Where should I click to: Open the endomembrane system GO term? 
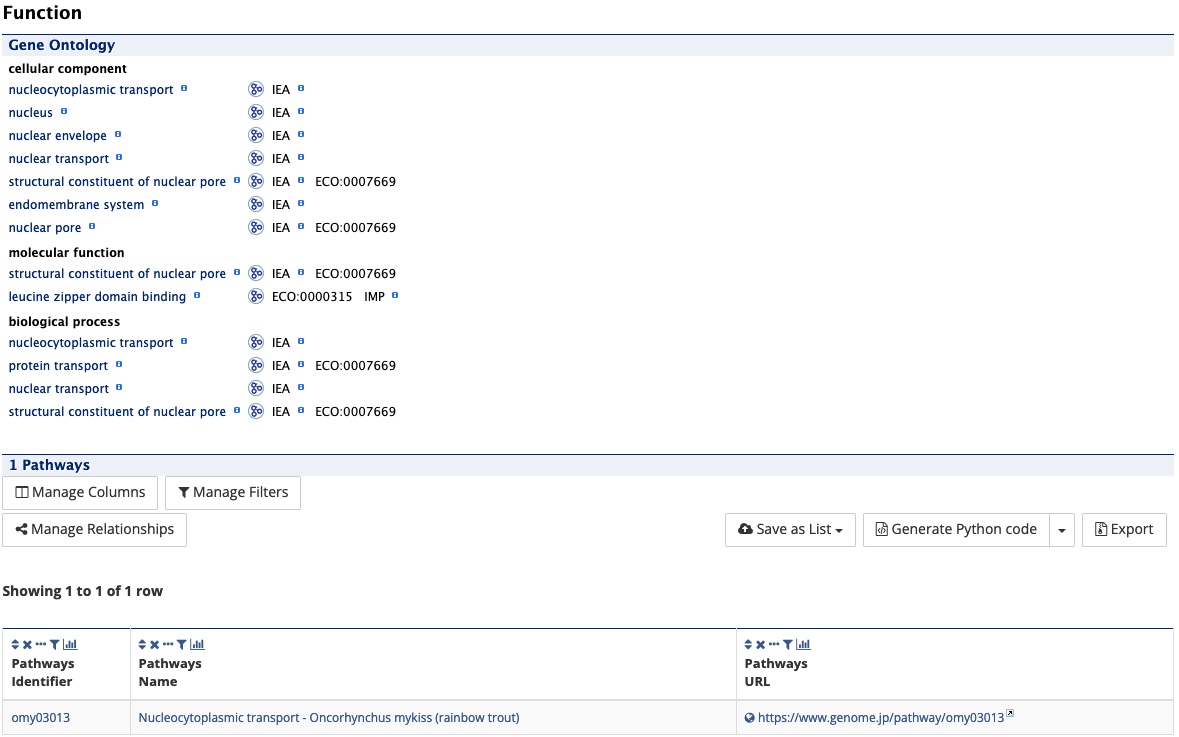pyautogui.click(x=76, y=205)
